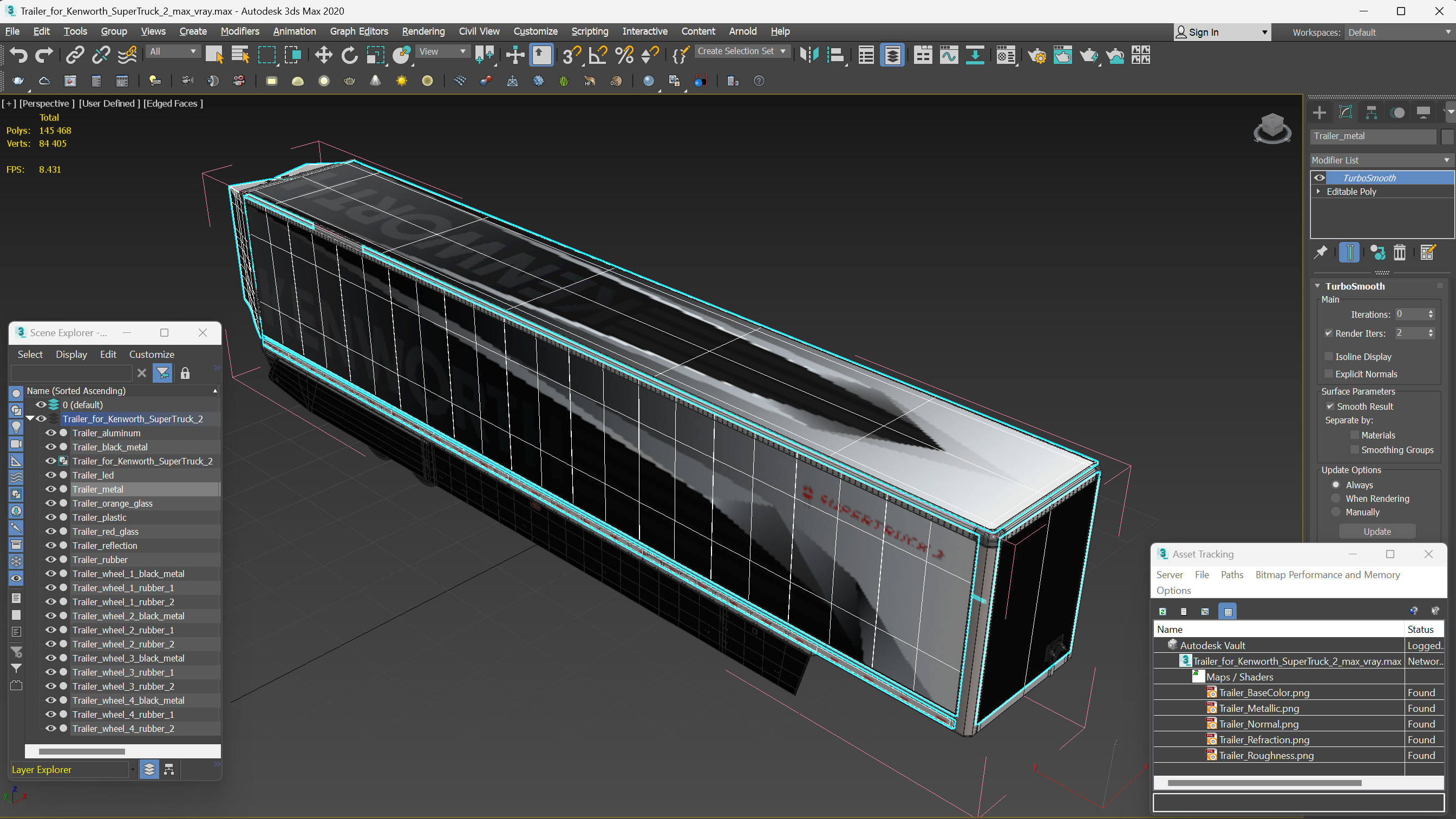
Task: Open the Create command panel tab
Action: coord(1319,113)
